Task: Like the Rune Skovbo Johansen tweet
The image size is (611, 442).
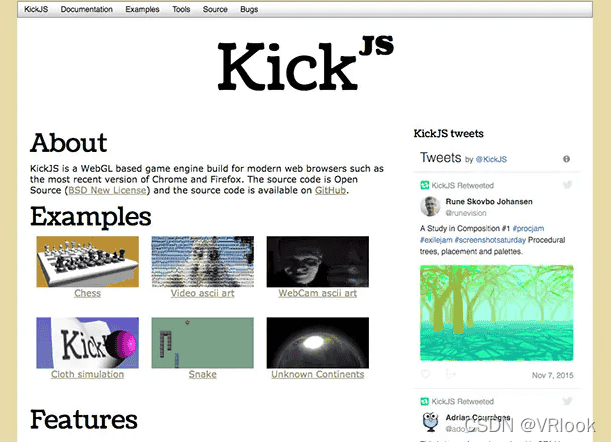Action: pos(426,373)
